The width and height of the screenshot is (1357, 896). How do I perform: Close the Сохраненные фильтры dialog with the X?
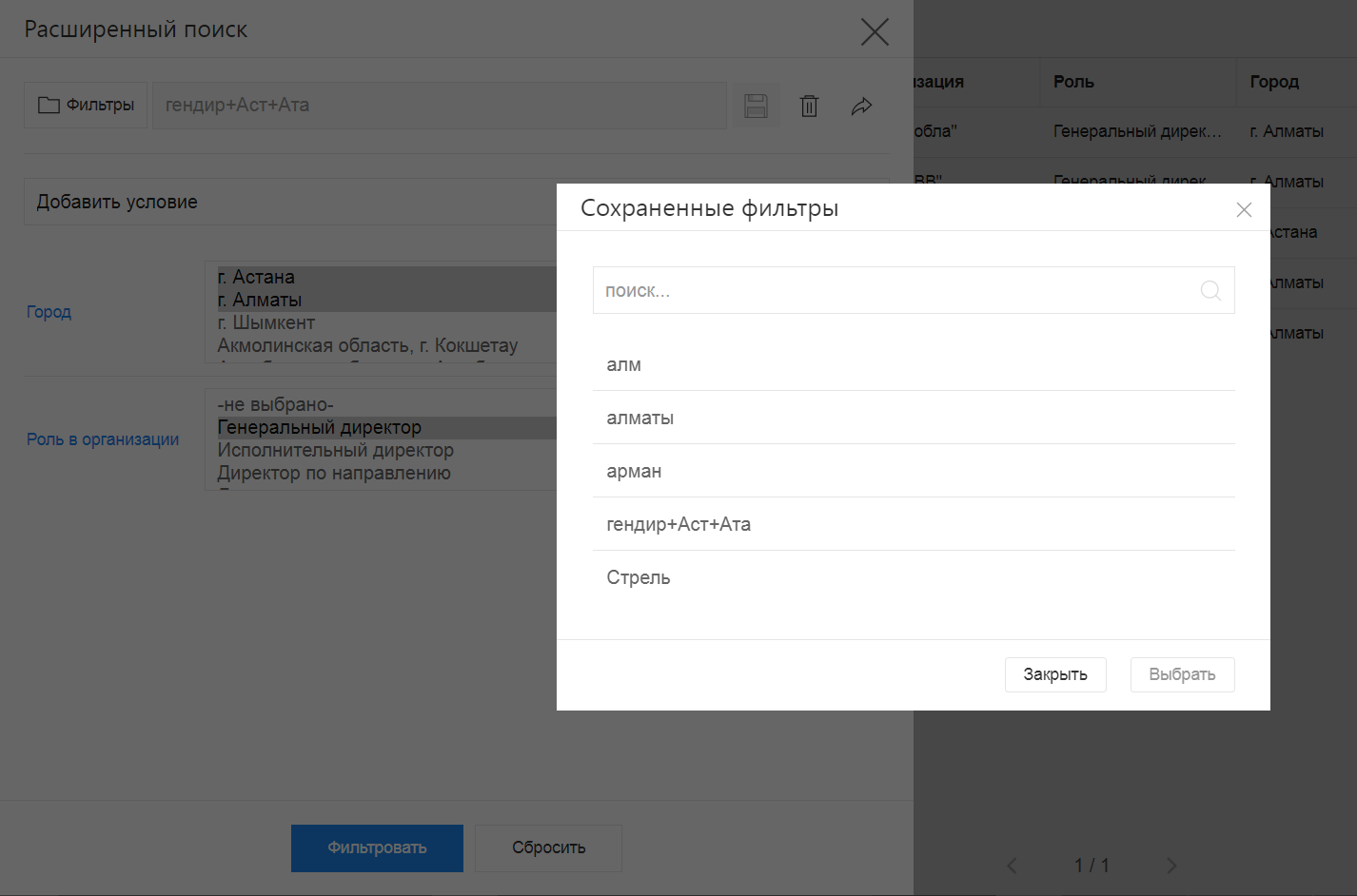tap(1244, 209)
